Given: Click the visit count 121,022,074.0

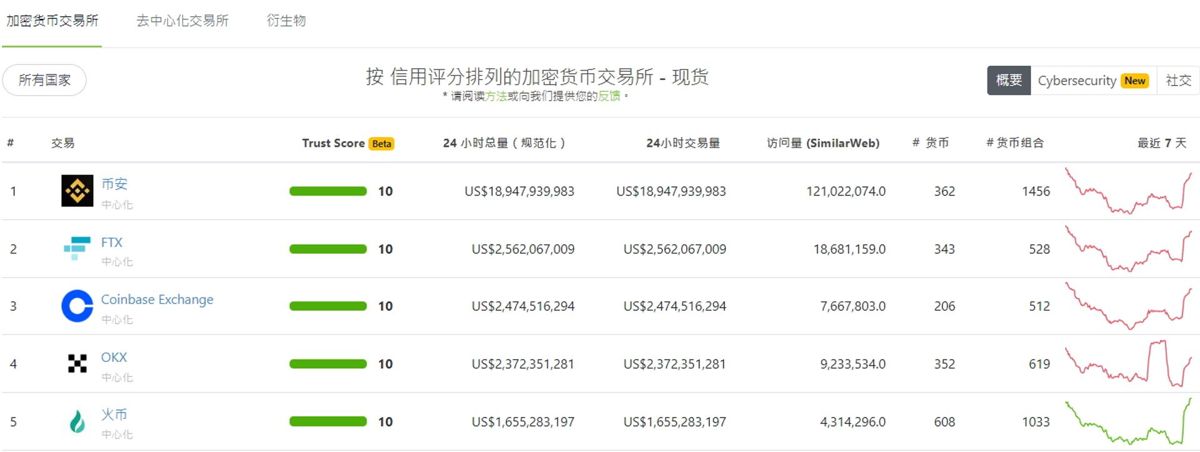Looking at the screenshot, I should pos(845,191).
